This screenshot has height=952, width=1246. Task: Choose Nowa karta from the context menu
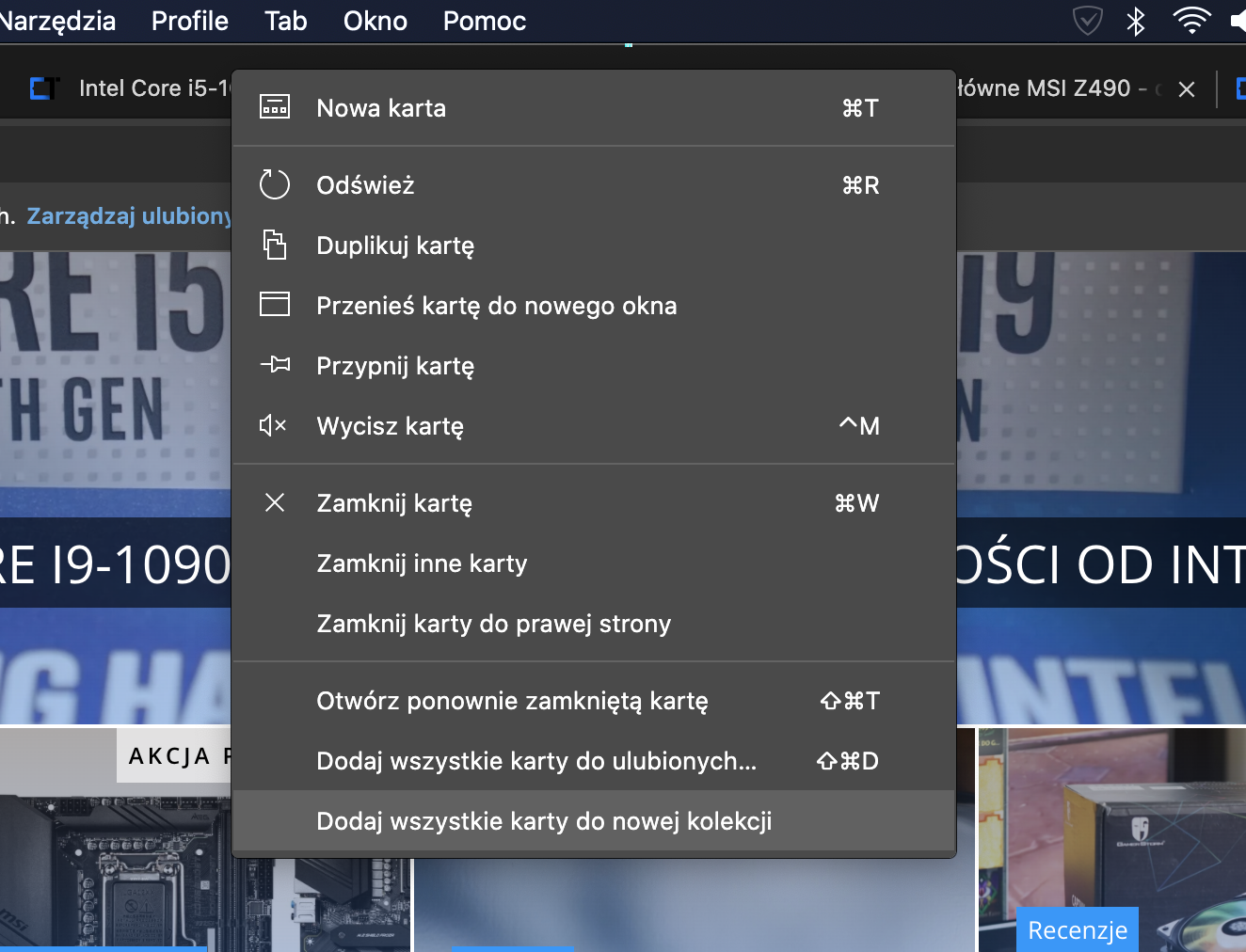coord(594,108)
